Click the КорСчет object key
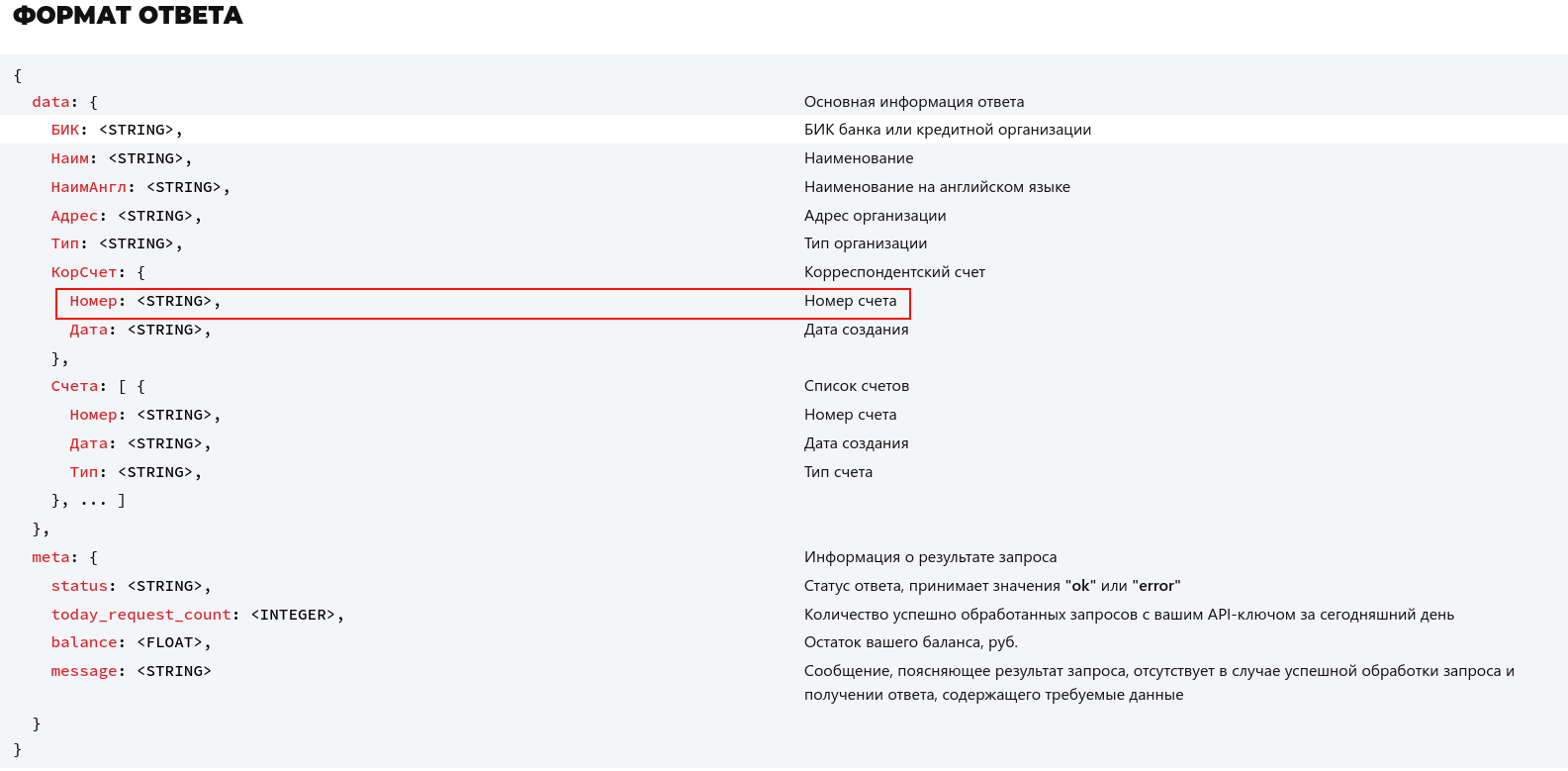The width and height of the screenshot is (1568, 771). pos(83,272)
